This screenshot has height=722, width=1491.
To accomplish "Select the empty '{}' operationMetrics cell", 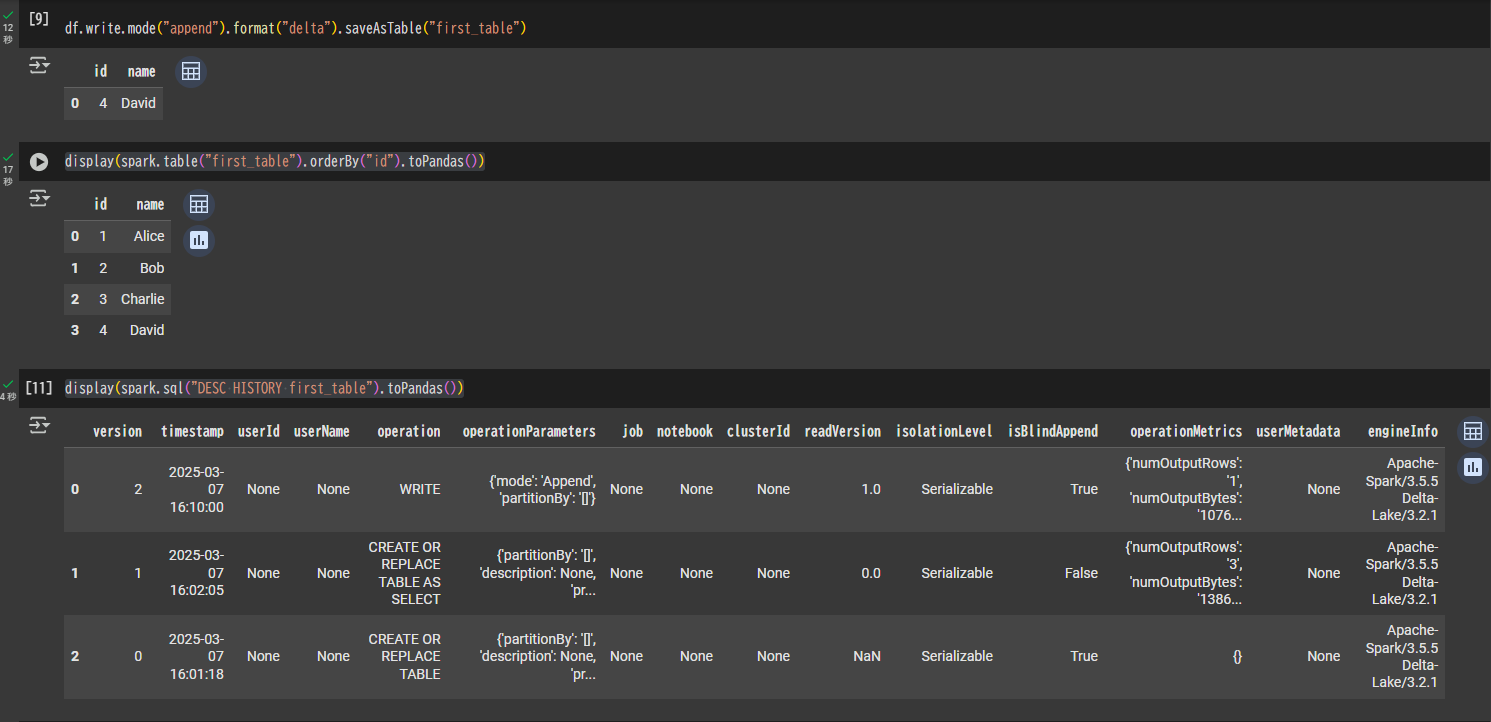I will click(x=1237, y=656).
